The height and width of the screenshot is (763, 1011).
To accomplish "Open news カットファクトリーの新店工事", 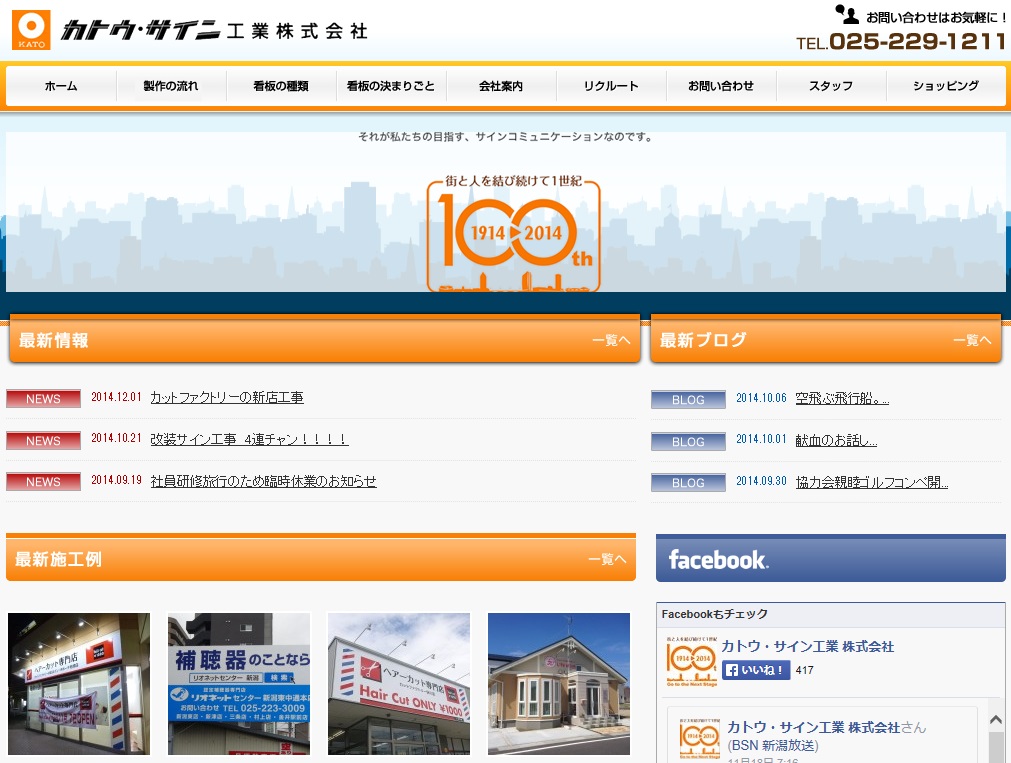I will point(227,397).
